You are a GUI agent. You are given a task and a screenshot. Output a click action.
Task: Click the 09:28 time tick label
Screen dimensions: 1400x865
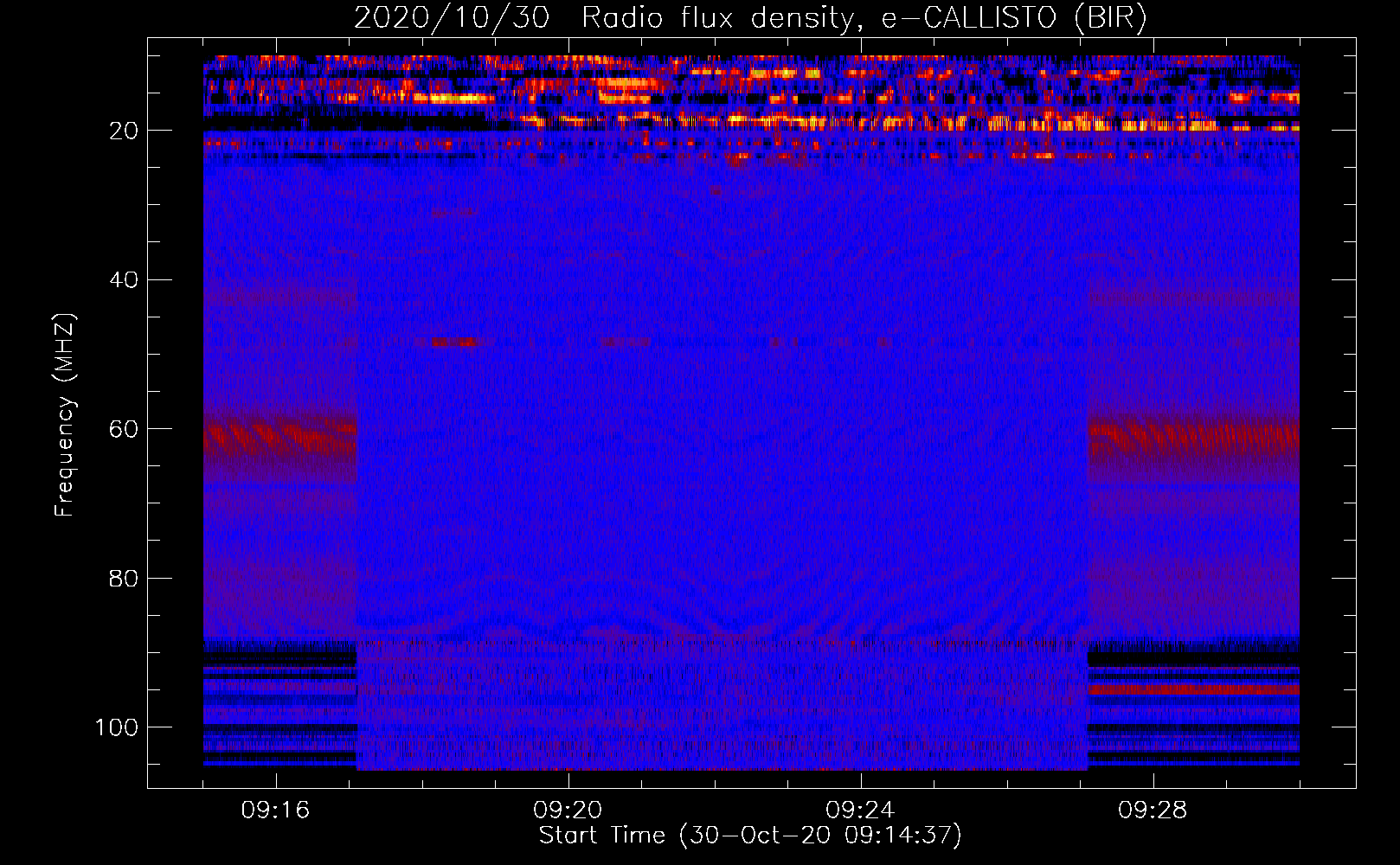click(1153, 811)
